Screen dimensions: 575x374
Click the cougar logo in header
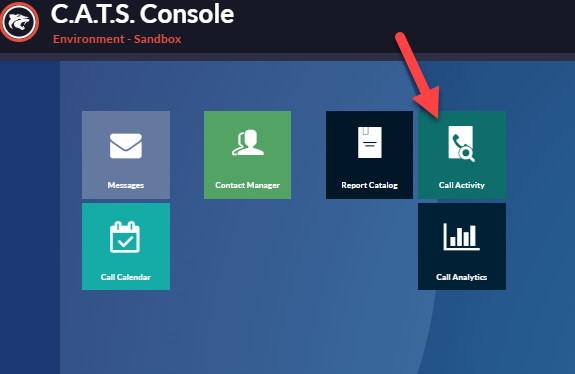point(19,22)
